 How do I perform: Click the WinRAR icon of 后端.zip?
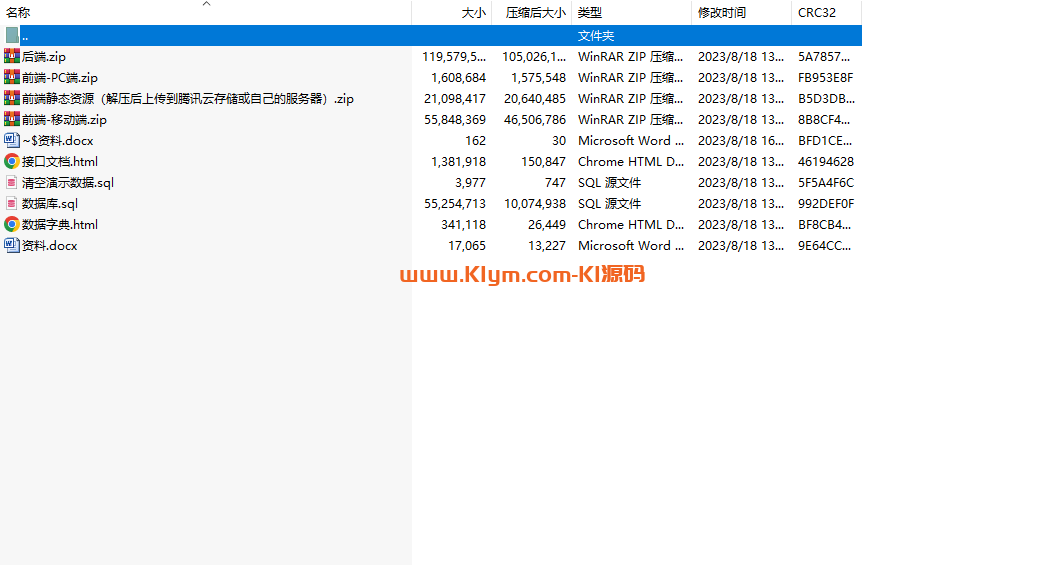click(x=11, y=56)
